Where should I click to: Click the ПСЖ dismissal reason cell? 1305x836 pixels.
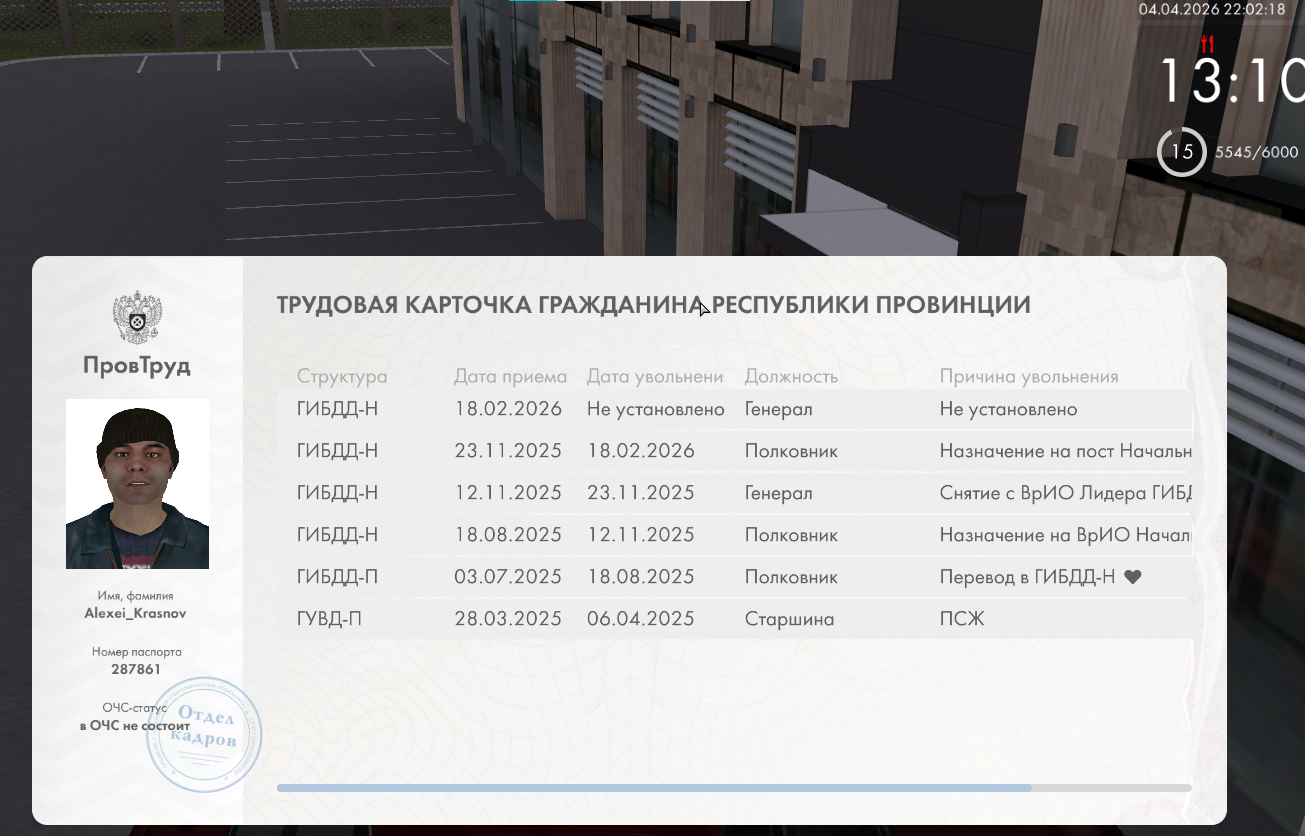point(962,619)
